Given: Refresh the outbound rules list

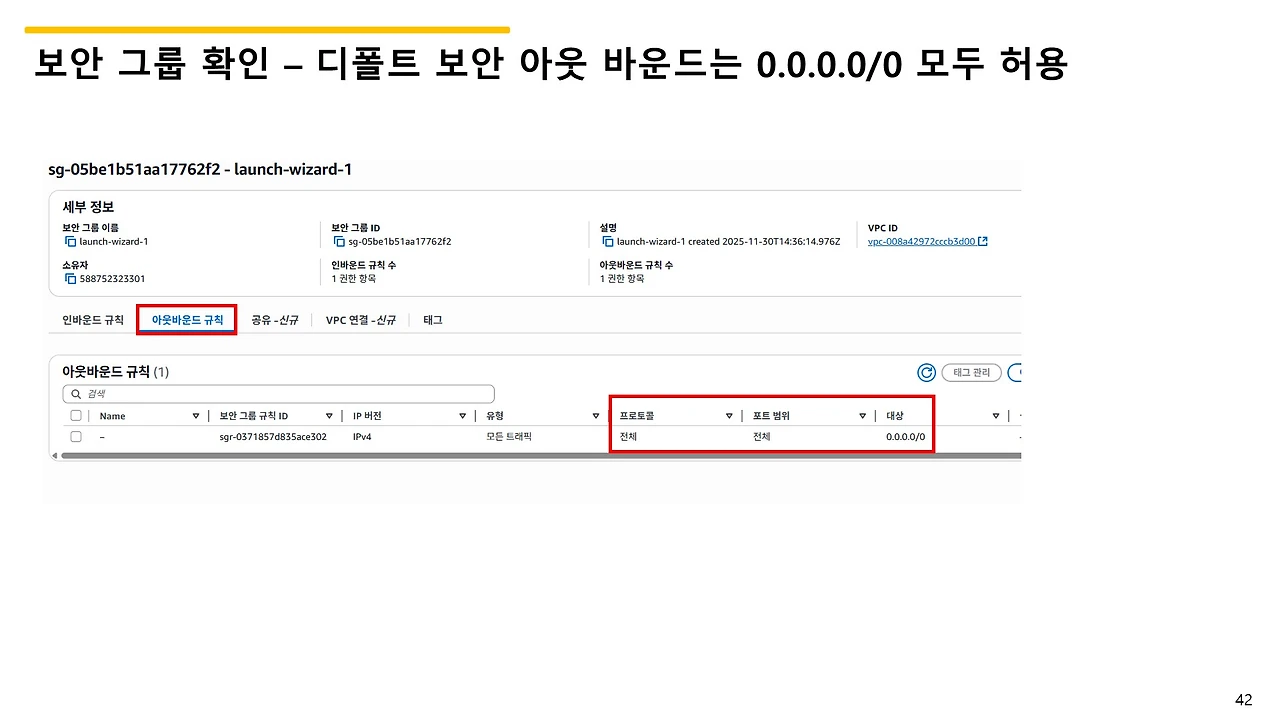Looking at the screenshot, I should (x=925, y=372).
